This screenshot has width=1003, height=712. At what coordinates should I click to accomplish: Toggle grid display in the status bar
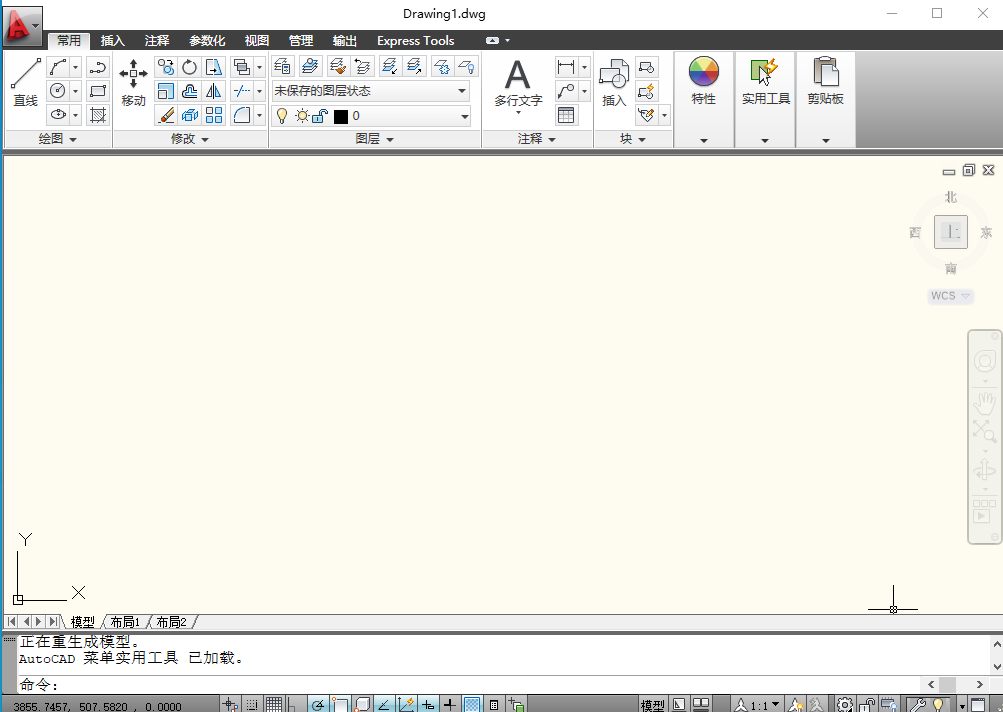click(275, 704)
